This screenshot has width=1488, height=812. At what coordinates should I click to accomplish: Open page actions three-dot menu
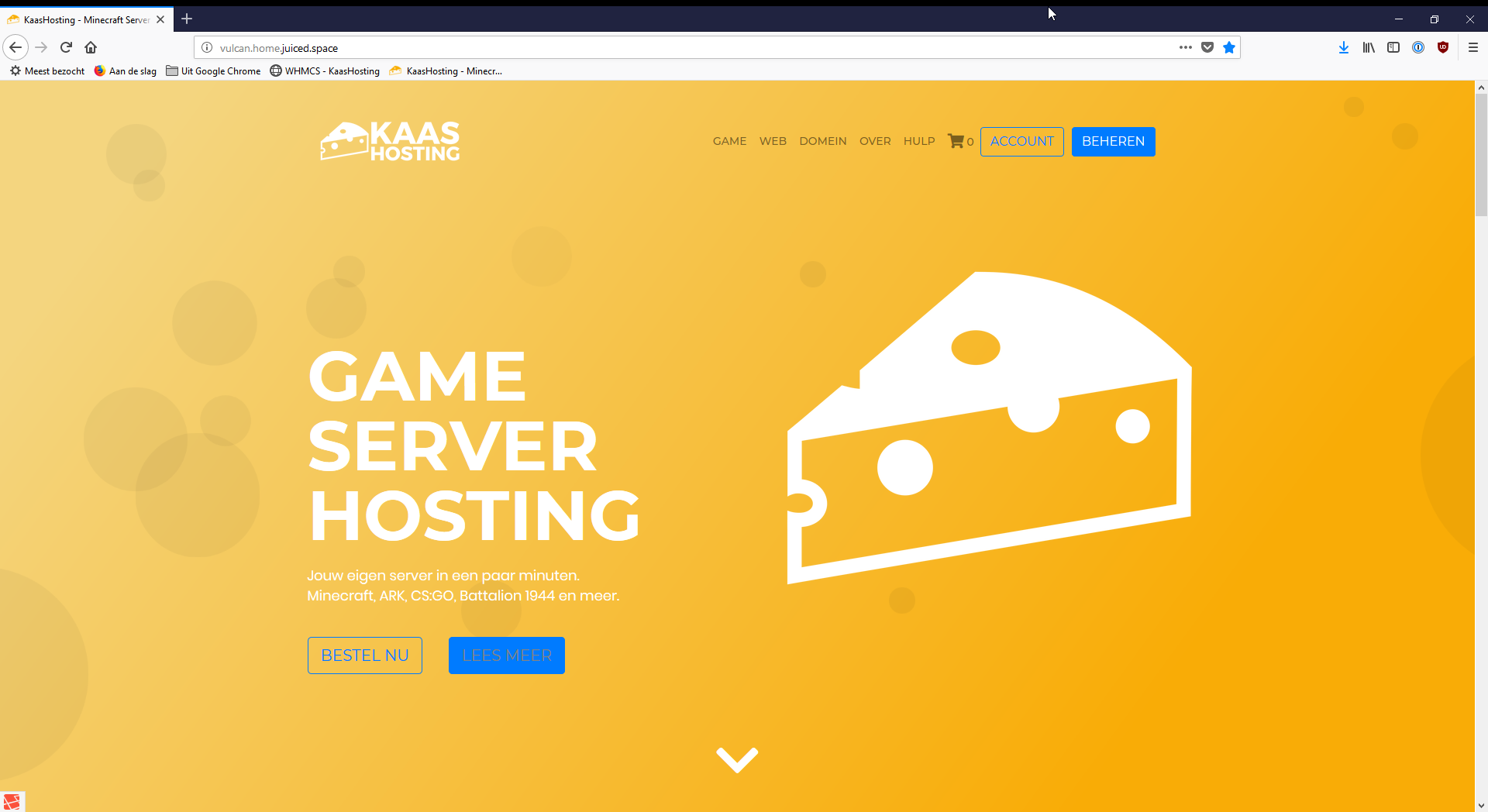coord(1185,47)
